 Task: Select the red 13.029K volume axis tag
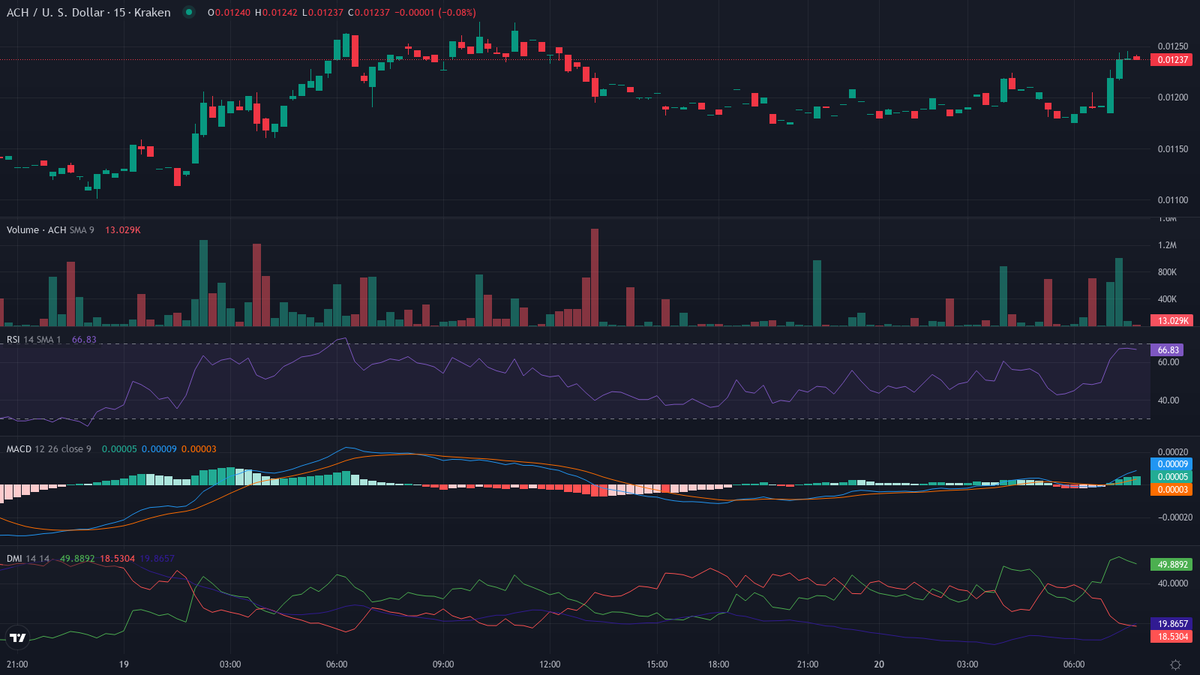pos(1172,320)
